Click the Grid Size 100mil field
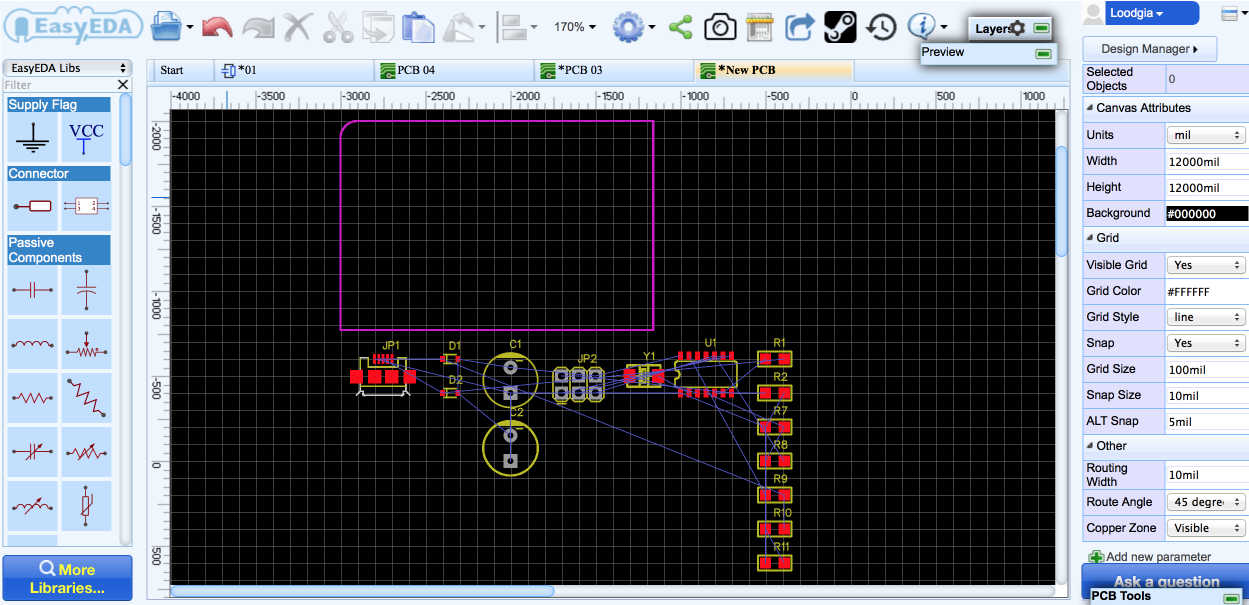 tap(1207, 369)
